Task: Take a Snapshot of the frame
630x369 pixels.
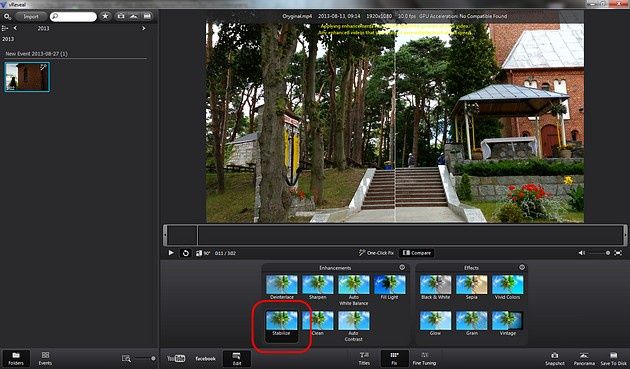Action: tap(555, 359)
